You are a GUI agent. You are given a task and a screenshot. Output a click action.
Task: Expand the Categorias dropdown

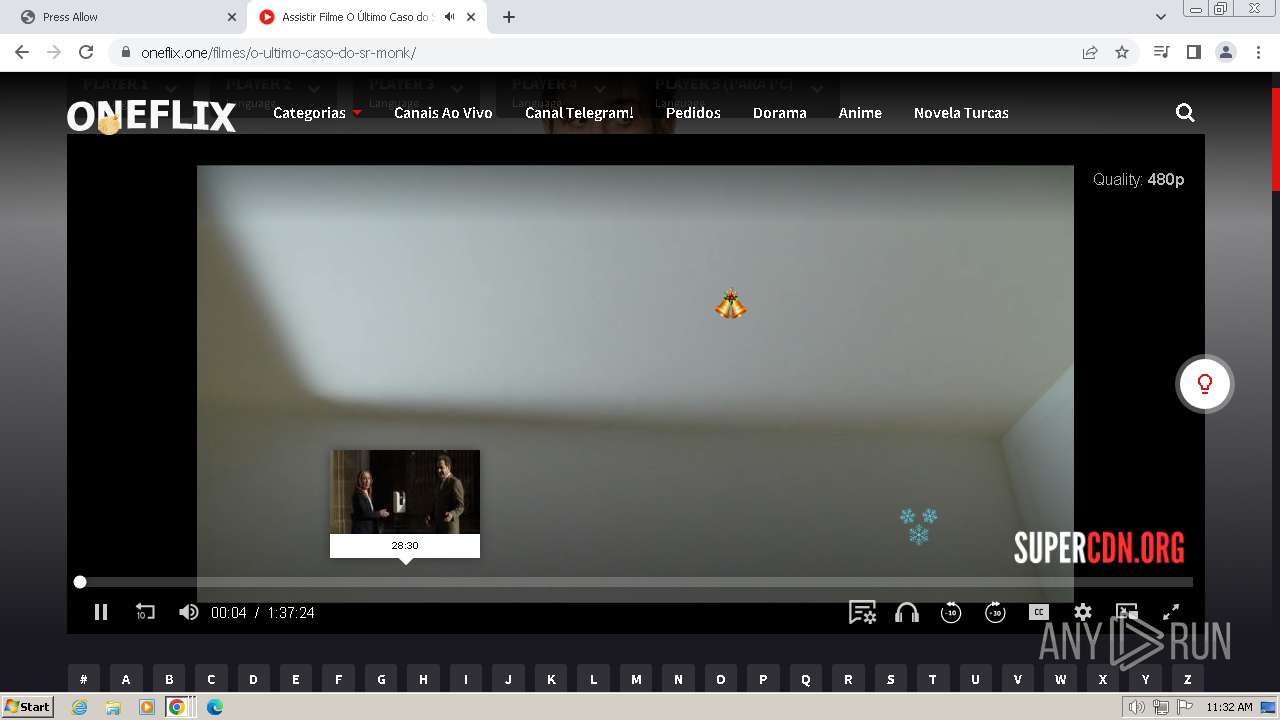pos(317,113)
